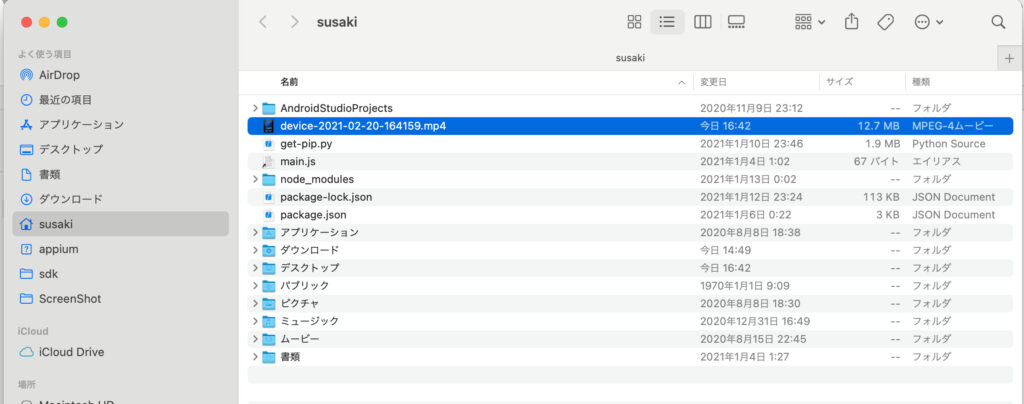Image resolution: width=1024 pixels, height=404 pixels.
Task: Expand the ピクチャ folder
Action: coord(255,303)
